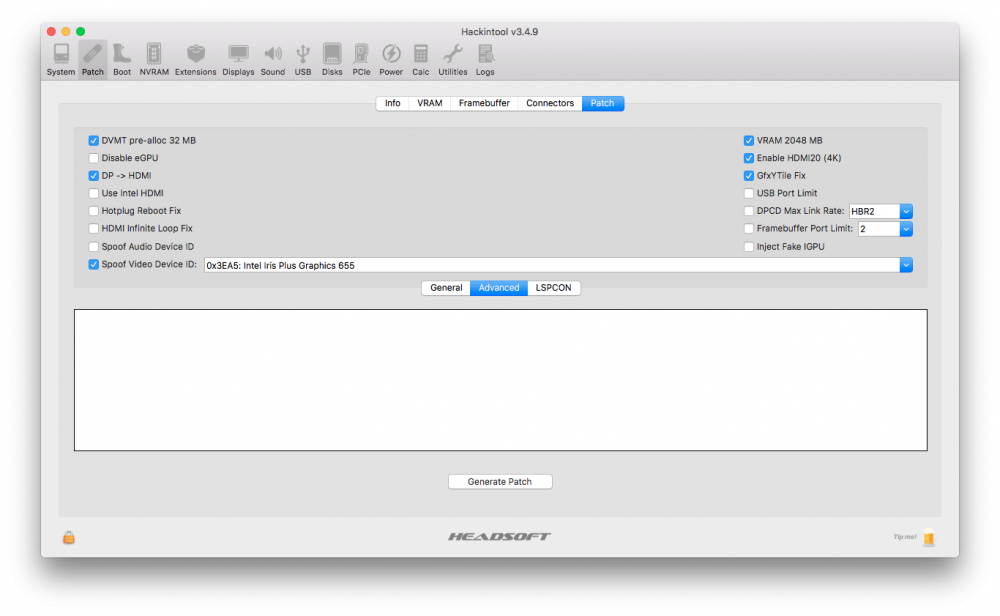Check Framebuffer Port Limit

click(x=749, y=228)
